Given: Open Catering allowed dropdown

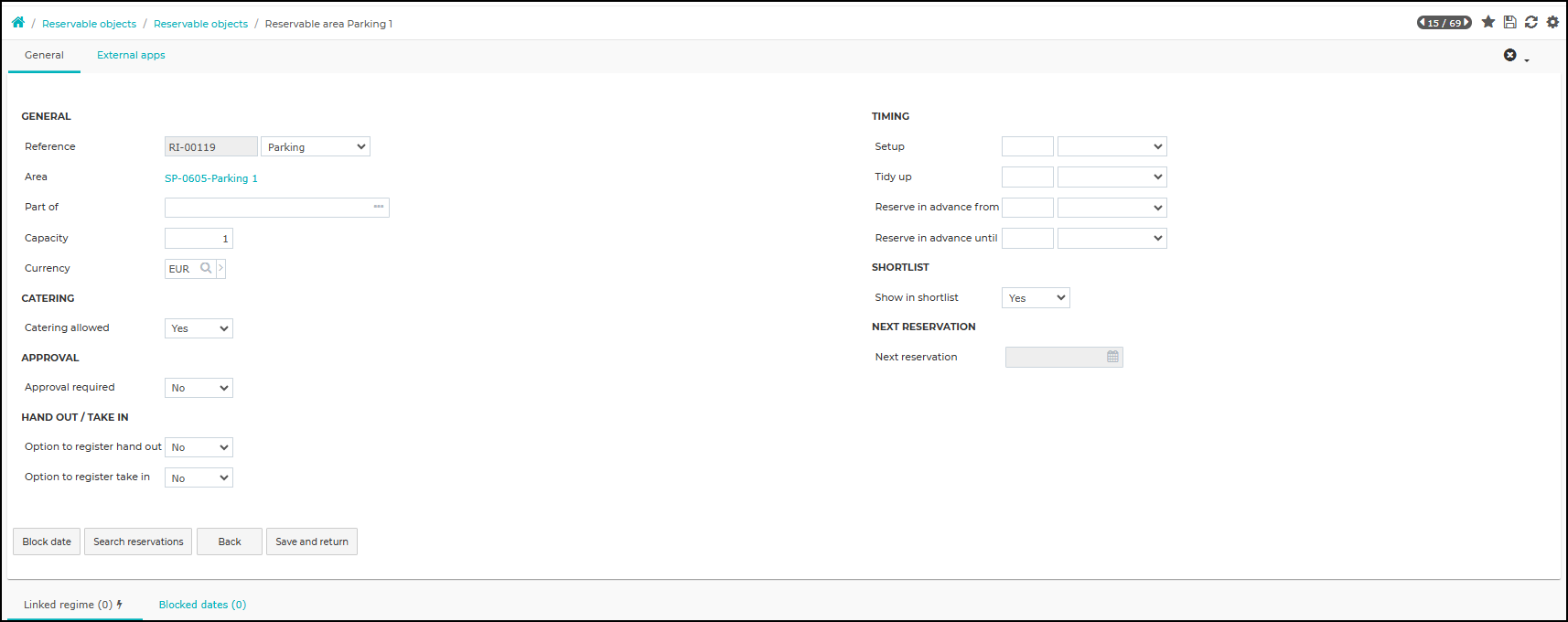Looking at the screenshot, I should tap(199, 328).
